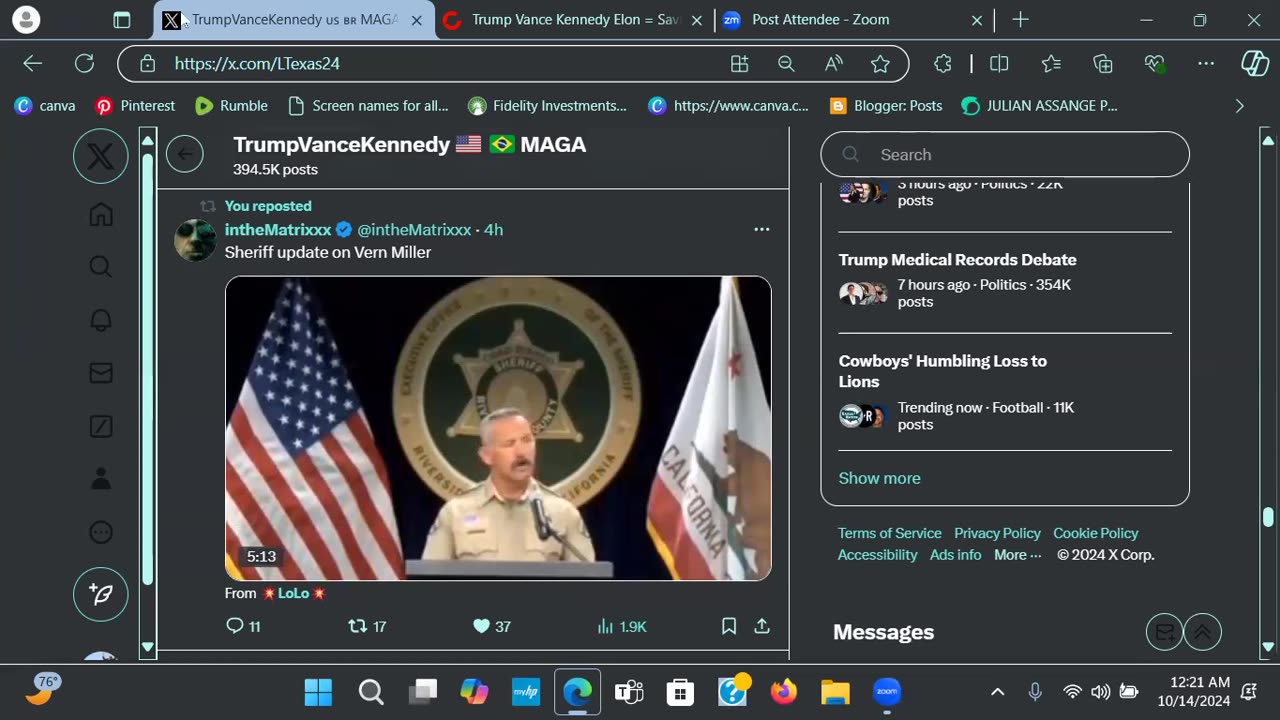Viewport: 1280px width, 720px height.
Task: Expand the Messages drawer
Action: [1203, 632]
